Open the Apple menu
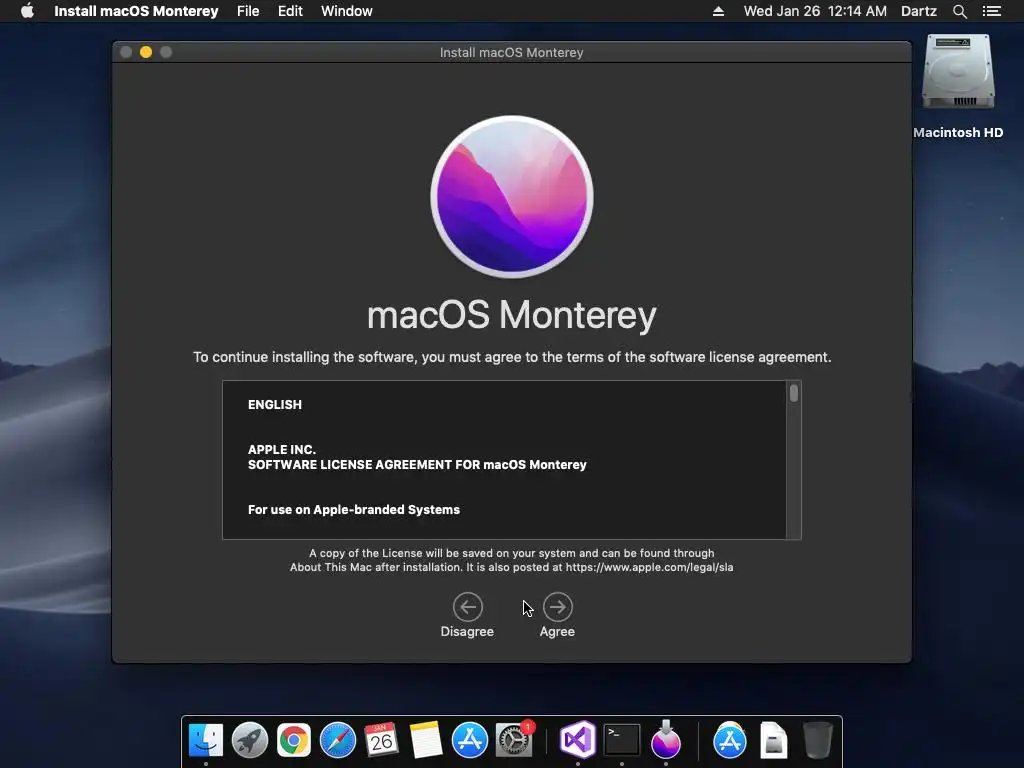 pos(27,11)
